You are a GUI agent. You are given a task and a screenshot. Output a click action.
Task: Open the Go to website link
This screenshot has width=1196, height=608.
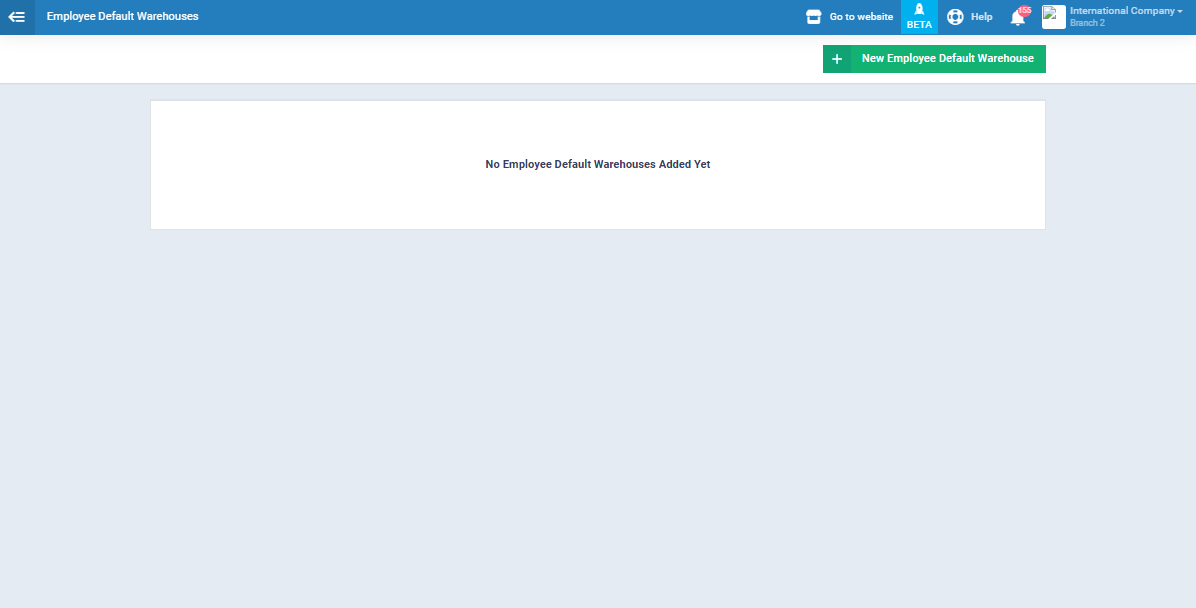click(x=861, y=17)
